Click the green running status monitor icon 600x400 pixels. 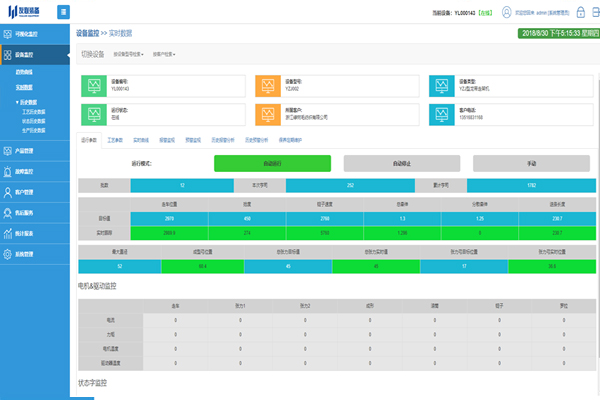point(96,114)
